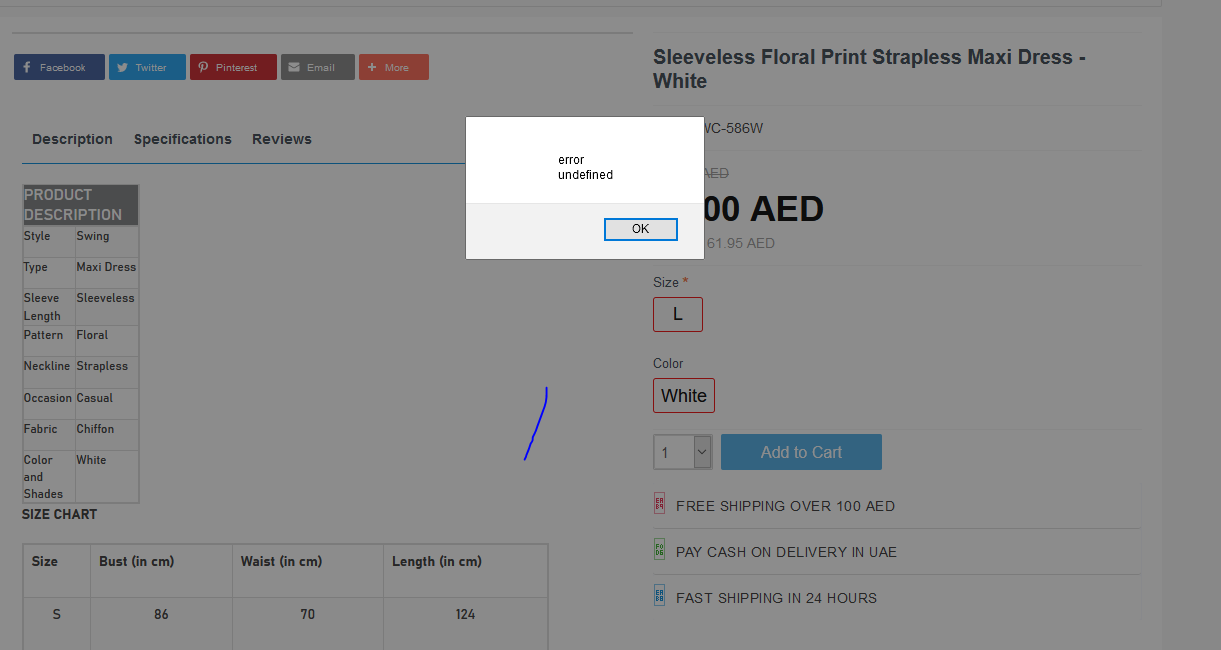Open the quantity dropdown

(683, 452)
